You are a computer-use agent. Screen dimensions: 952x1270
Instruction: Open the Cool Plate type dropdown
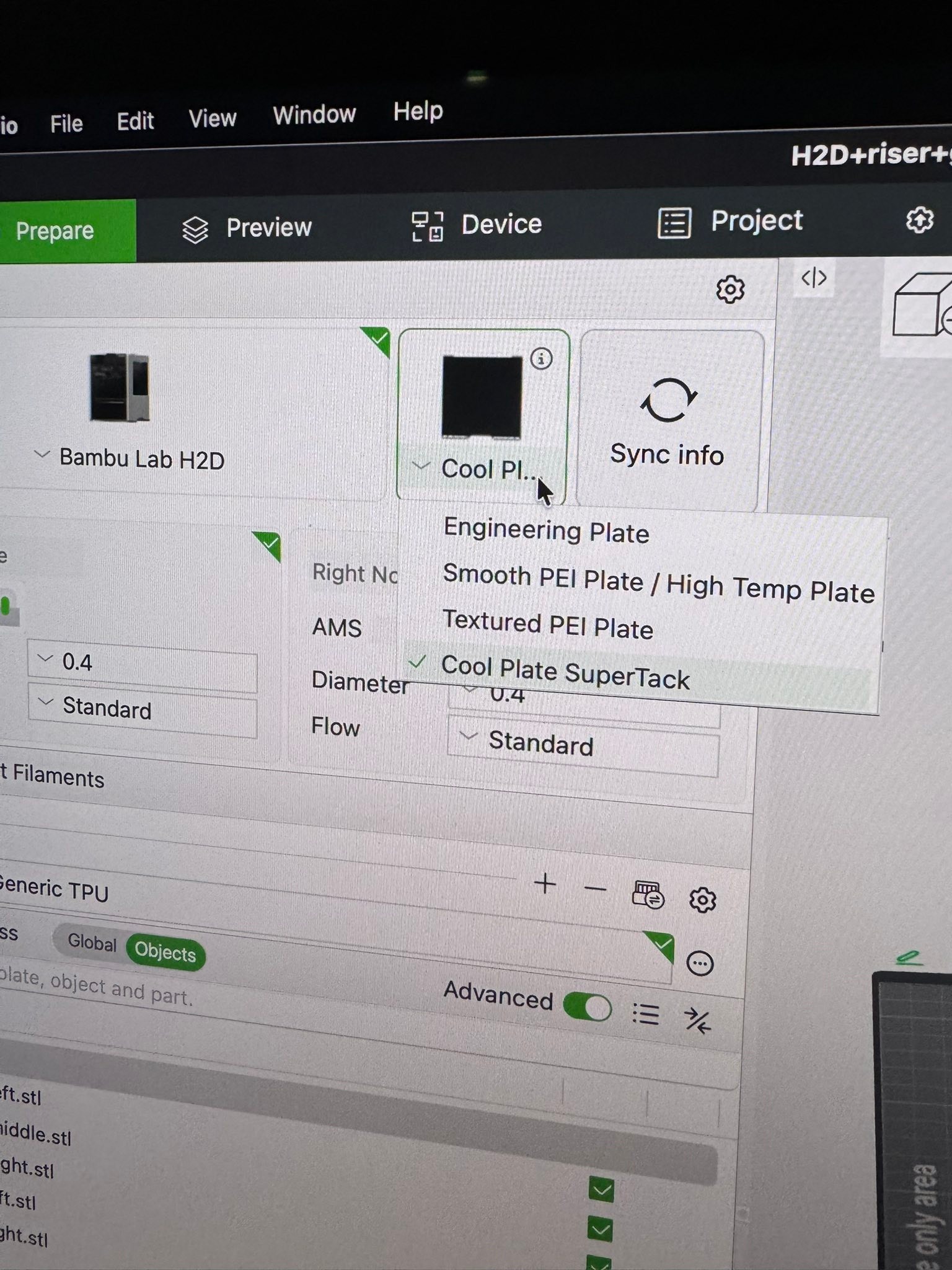point(482,469)
